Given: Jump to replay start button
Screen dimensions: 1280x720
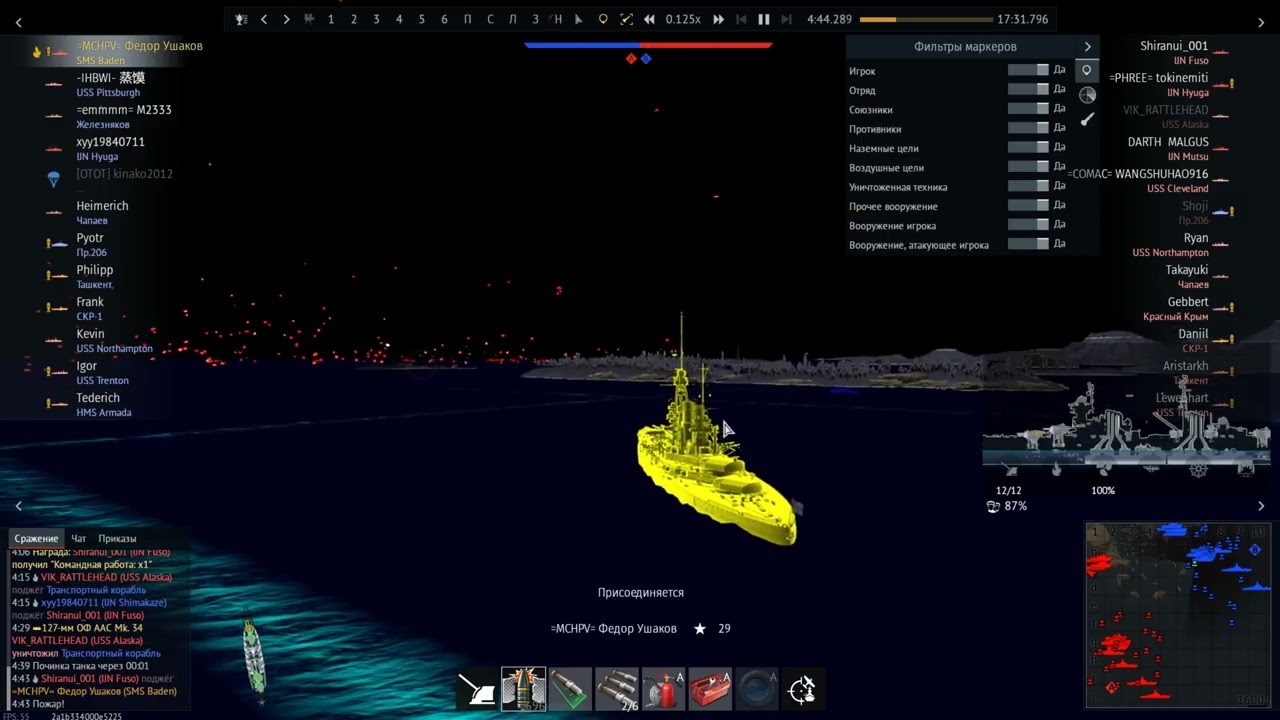Looking at the screenshot, I should [741, 19].
